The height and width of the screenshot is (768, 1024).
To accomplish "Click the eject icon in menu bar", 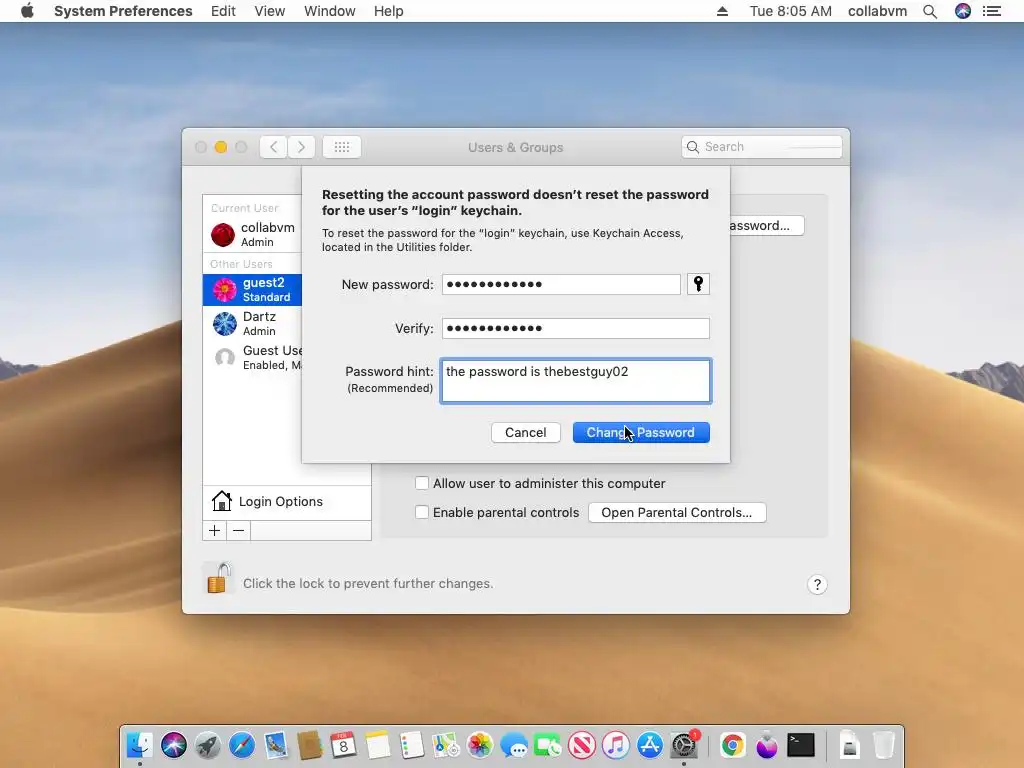I will 722,11.
